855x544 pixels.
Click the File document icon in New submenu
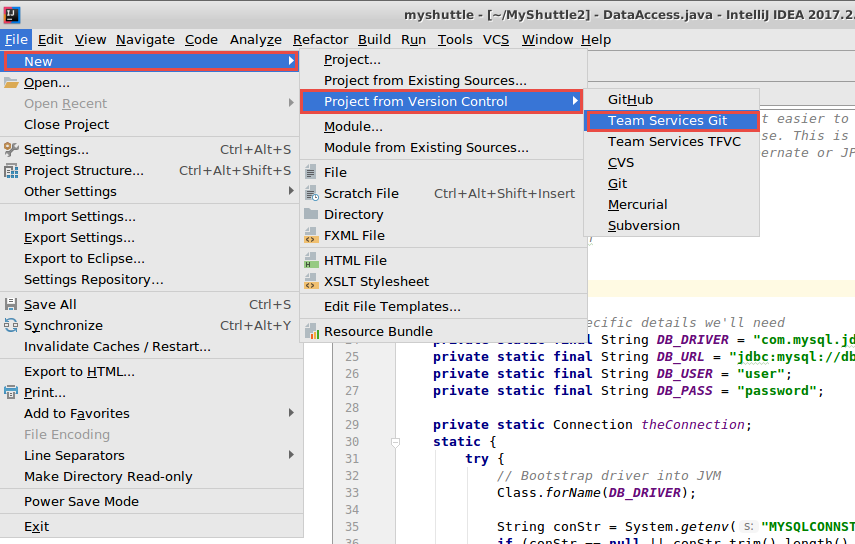click(311, 172)
